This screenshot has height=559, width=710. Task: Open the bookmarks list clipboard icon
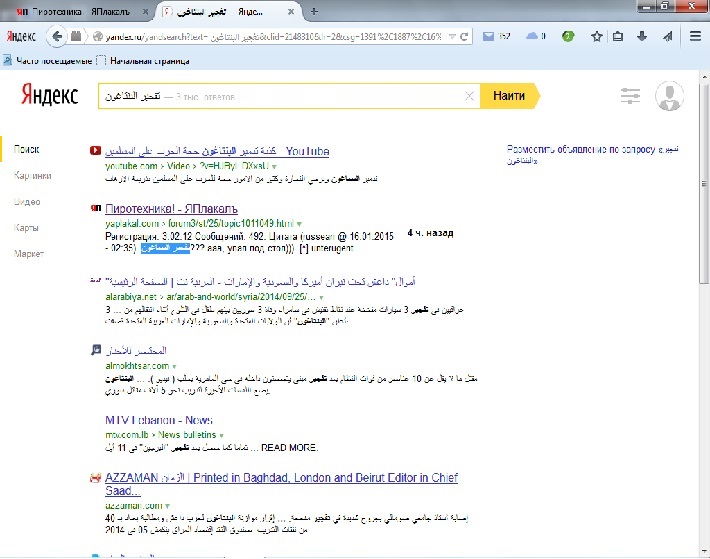[x=618, y=36]
